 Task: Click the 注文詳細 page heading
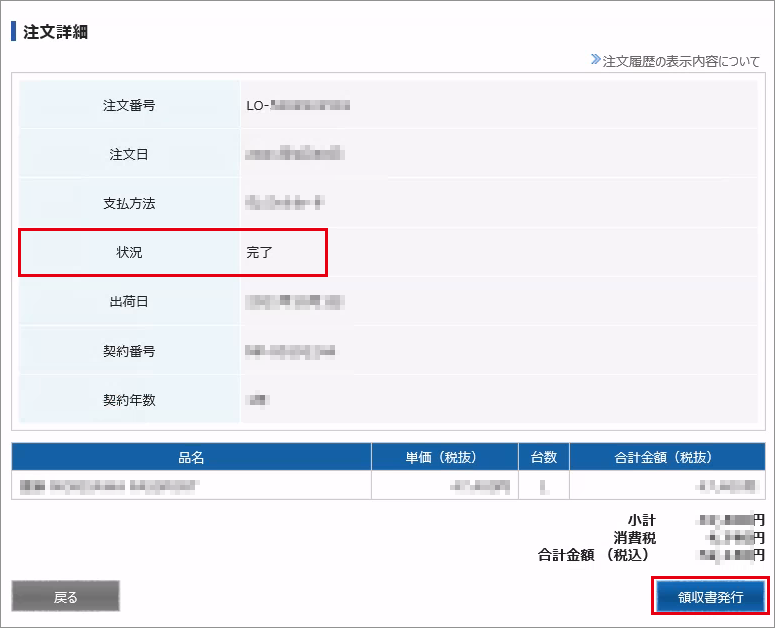pyautogui.click(x=55, y=32)
